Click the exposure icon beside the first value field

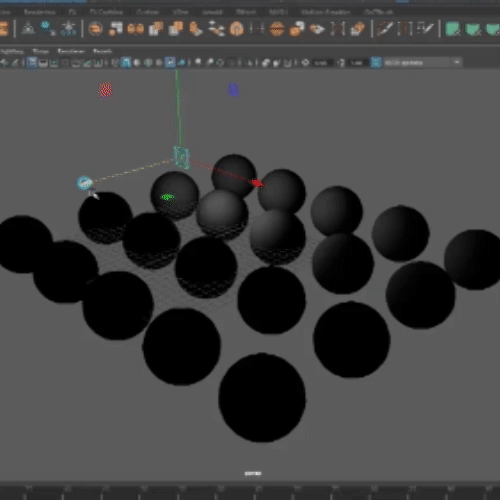tap(305, 63)
